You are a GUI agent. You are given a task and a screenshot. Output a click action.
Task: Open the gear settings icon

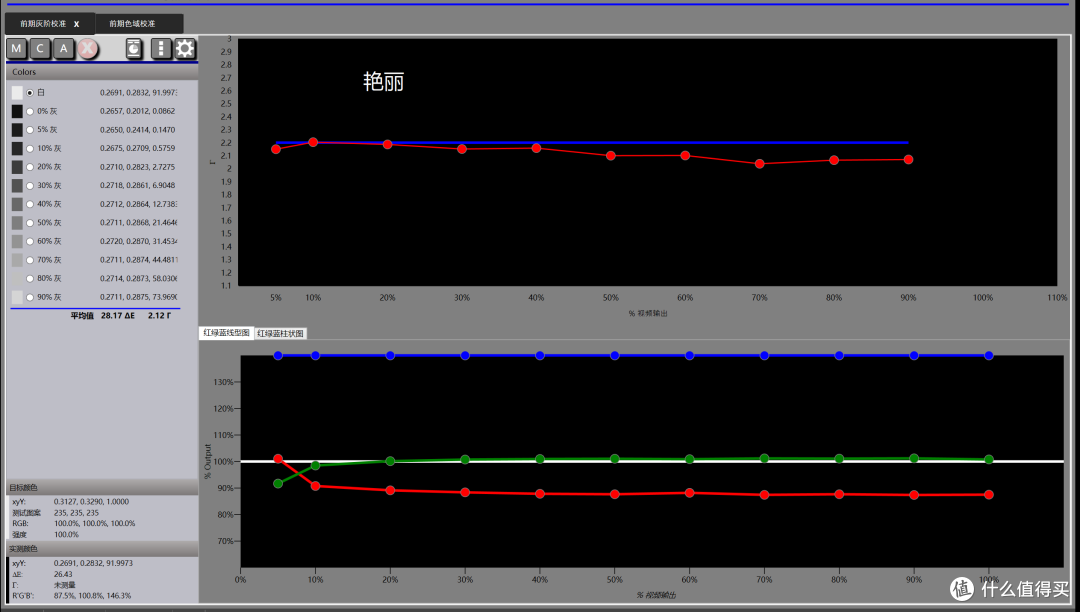pyautogui.click(x=185, y=48)
